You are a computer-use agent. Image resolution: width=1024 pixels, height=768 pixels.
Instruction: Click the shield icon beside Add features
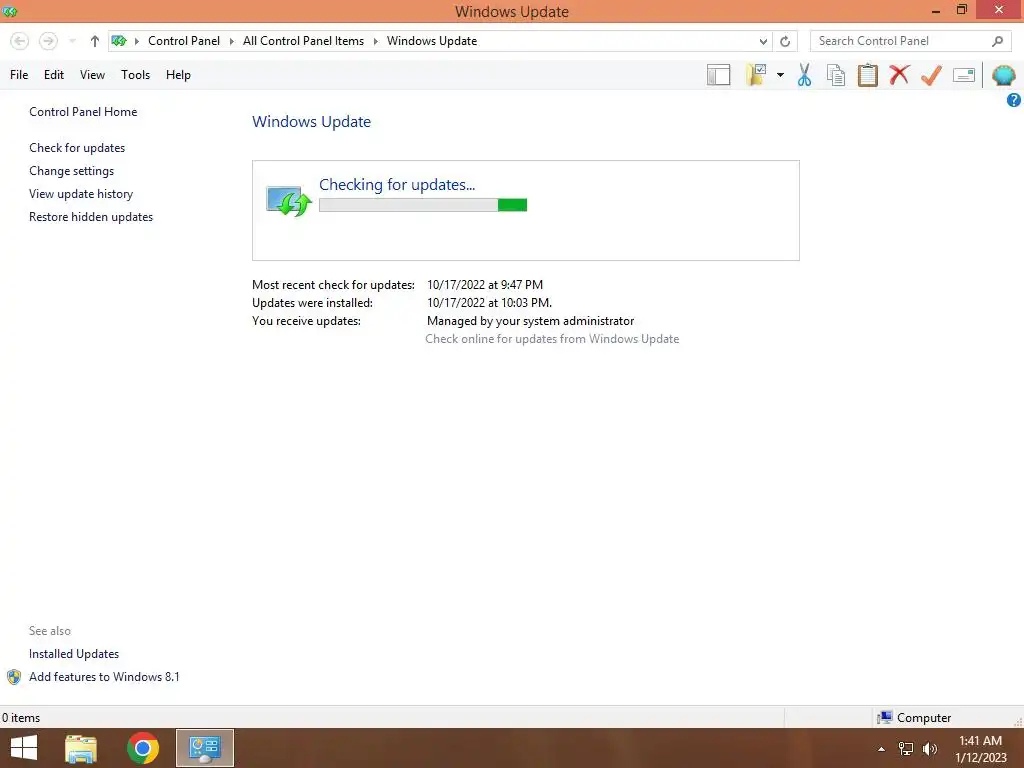click(14, 677)
